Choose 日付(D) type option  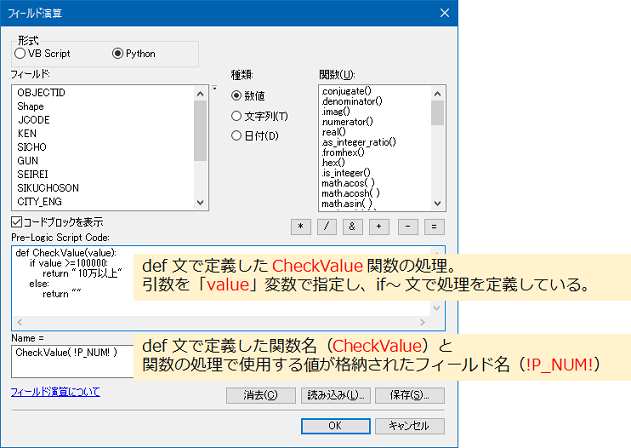coord(237,135)
